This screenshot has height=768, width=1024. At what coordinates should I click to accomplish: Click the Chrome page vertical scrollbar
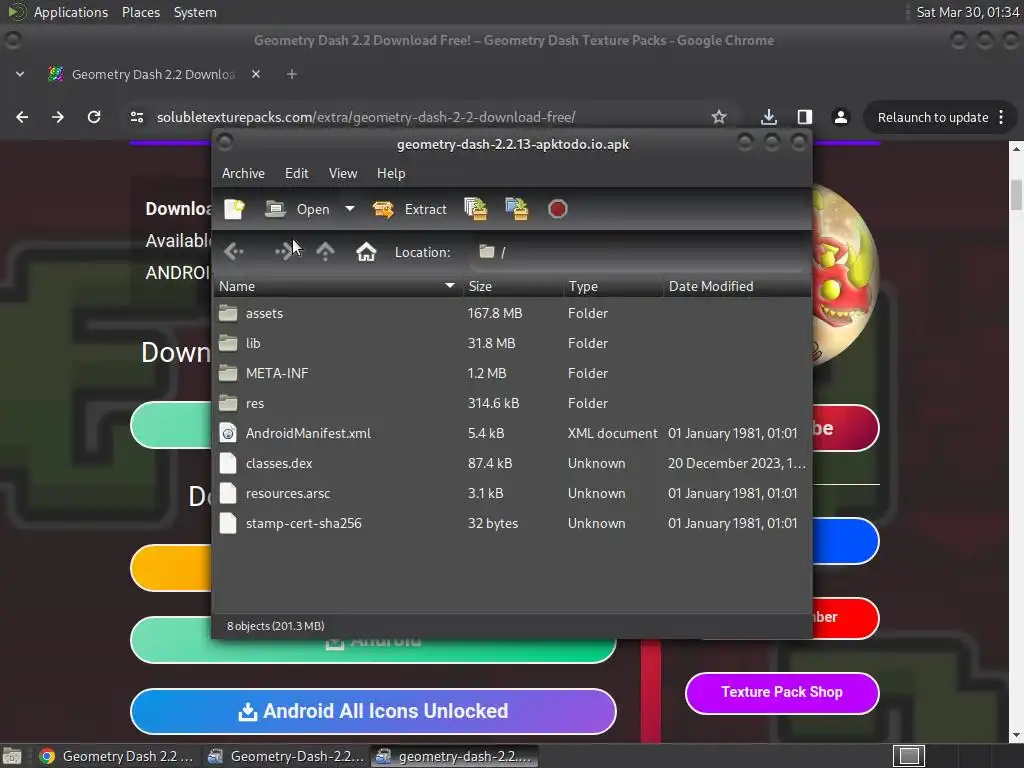(1016, 195)
